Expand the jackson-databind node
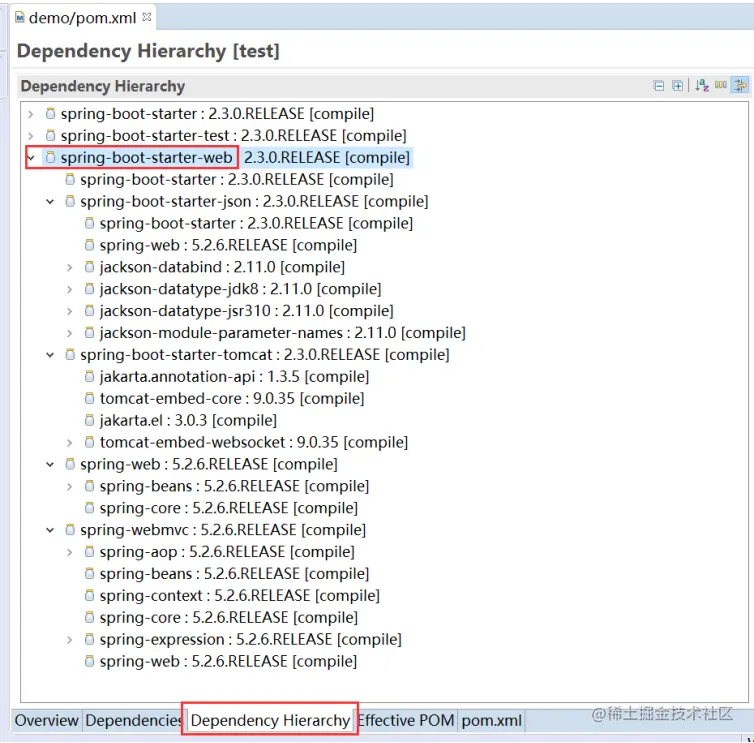This screenshot has height=743, width=754. tap(70, 267)
